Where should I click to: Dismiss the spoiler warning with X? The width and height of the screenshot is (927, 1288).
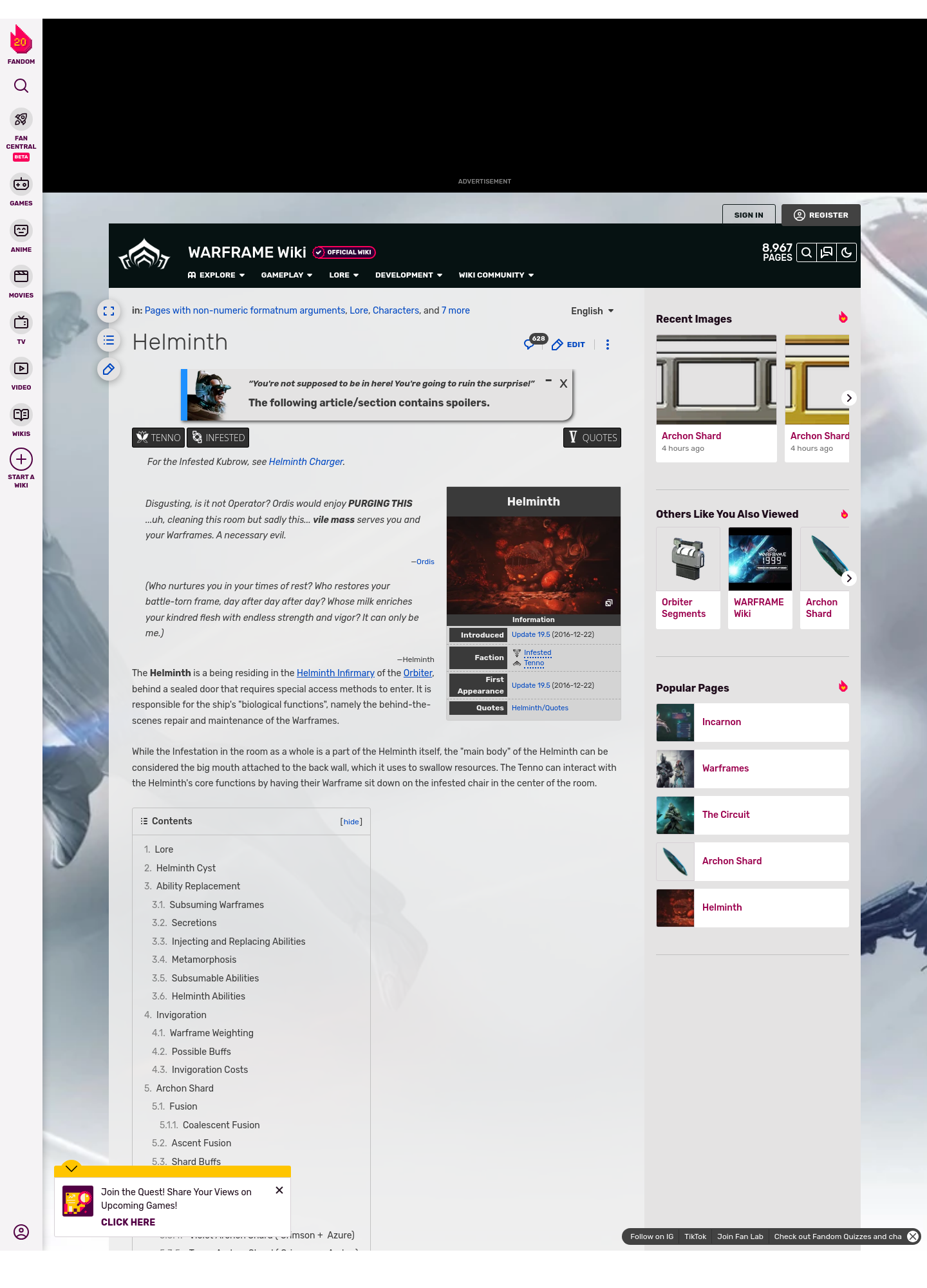tap(563, 383)
